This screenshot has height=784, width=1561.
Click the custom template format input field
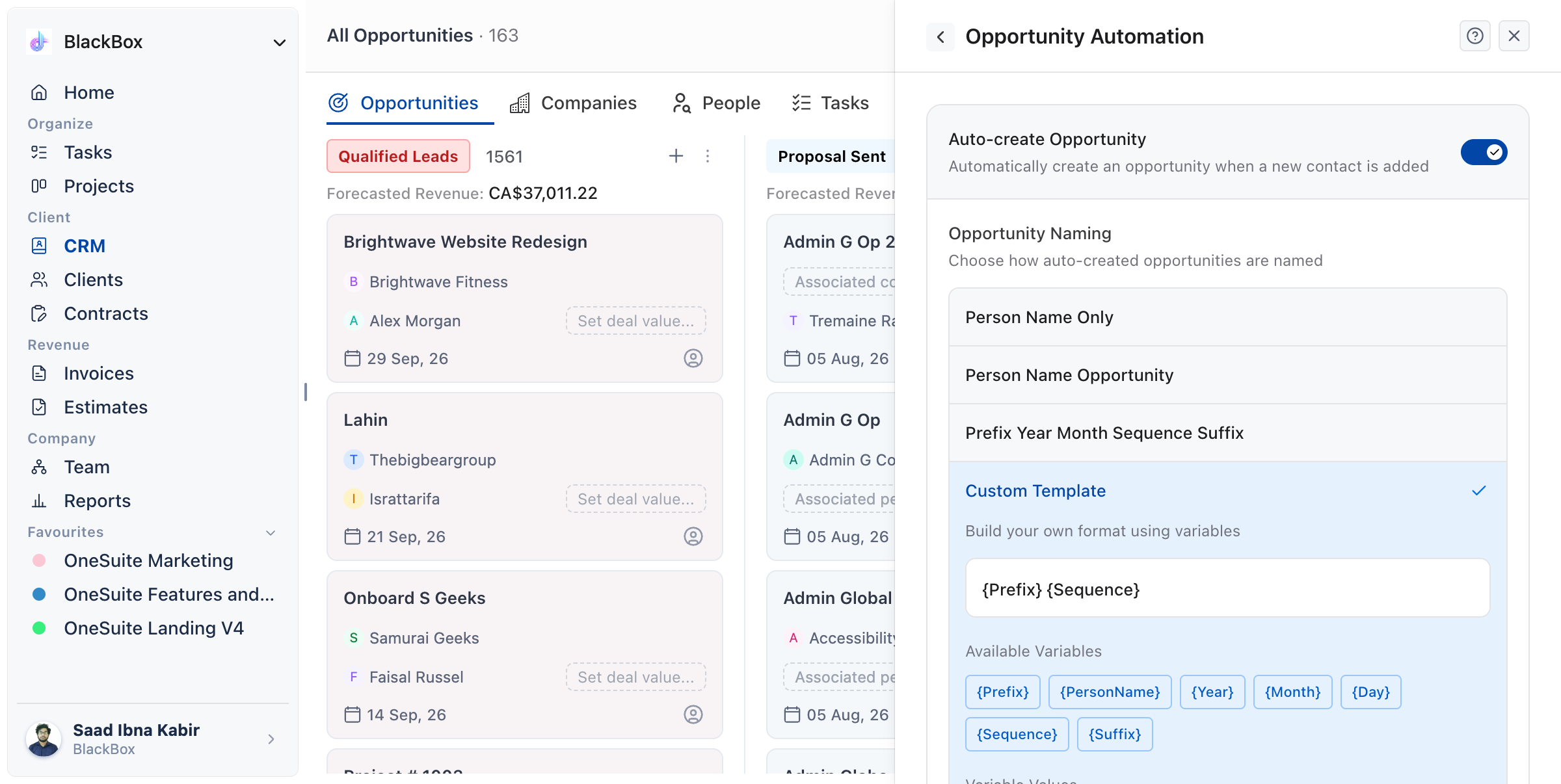pyautogui.click(x=1228, y=588)
